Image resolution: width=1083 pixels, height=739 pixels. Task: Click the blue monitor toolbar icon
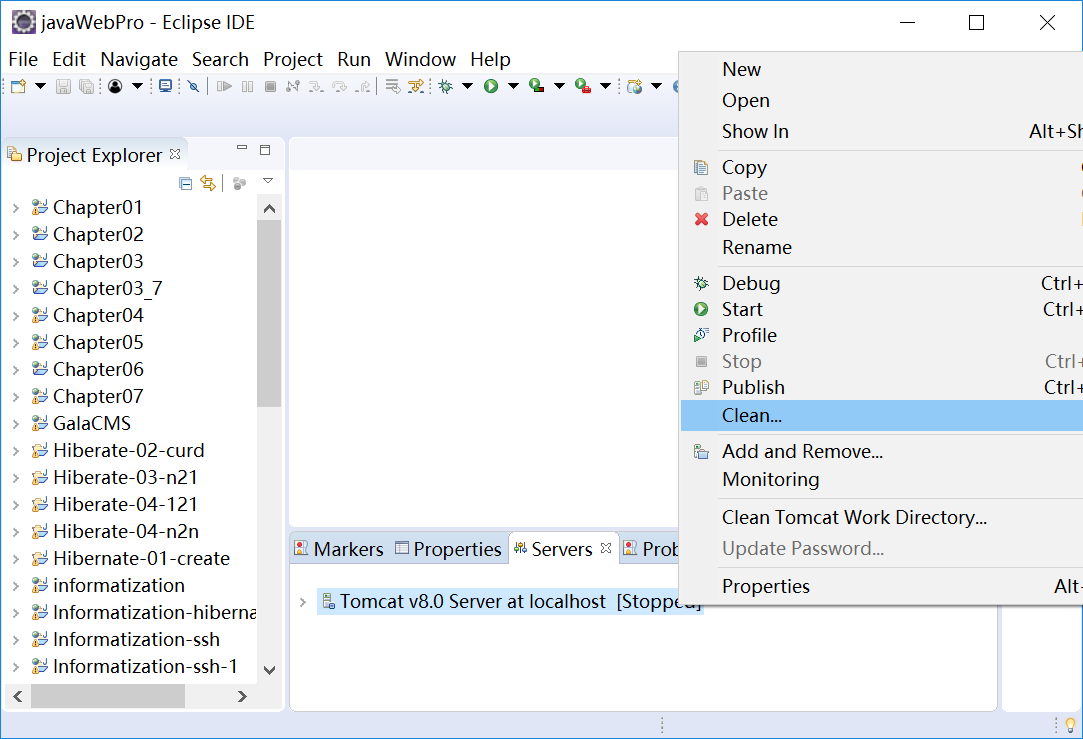pos(165,86)
